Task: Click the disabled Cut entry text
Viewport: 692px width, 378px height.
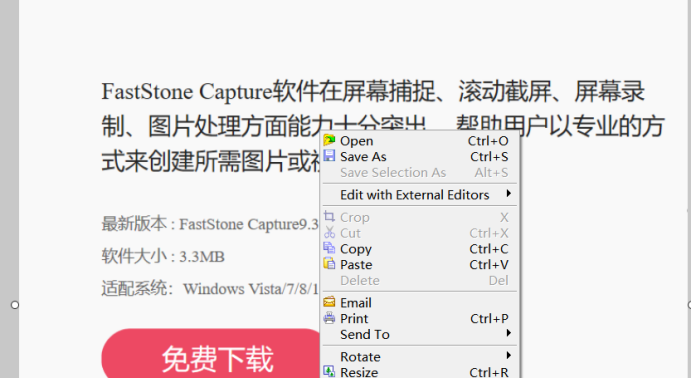Action: coord(350,233)
